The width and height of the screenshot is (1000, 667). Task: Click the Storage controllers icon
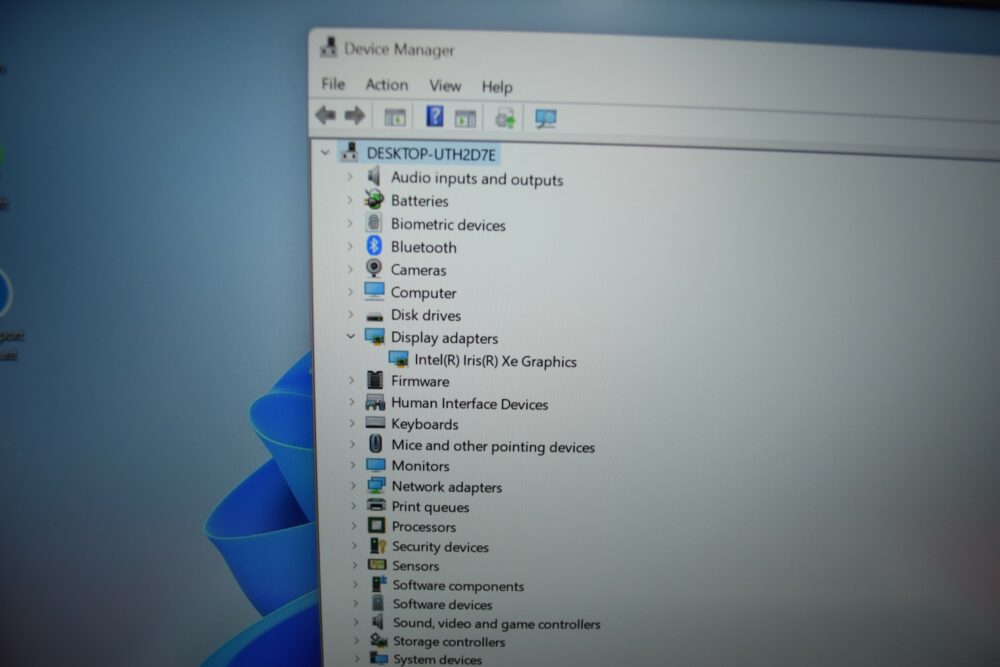pyautogui.click(x=379, y=640)
